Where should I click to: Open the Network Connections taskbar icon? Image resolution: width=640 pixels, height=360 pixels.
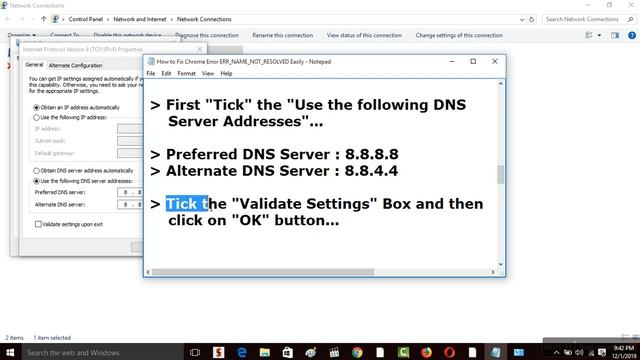point(519,352)
